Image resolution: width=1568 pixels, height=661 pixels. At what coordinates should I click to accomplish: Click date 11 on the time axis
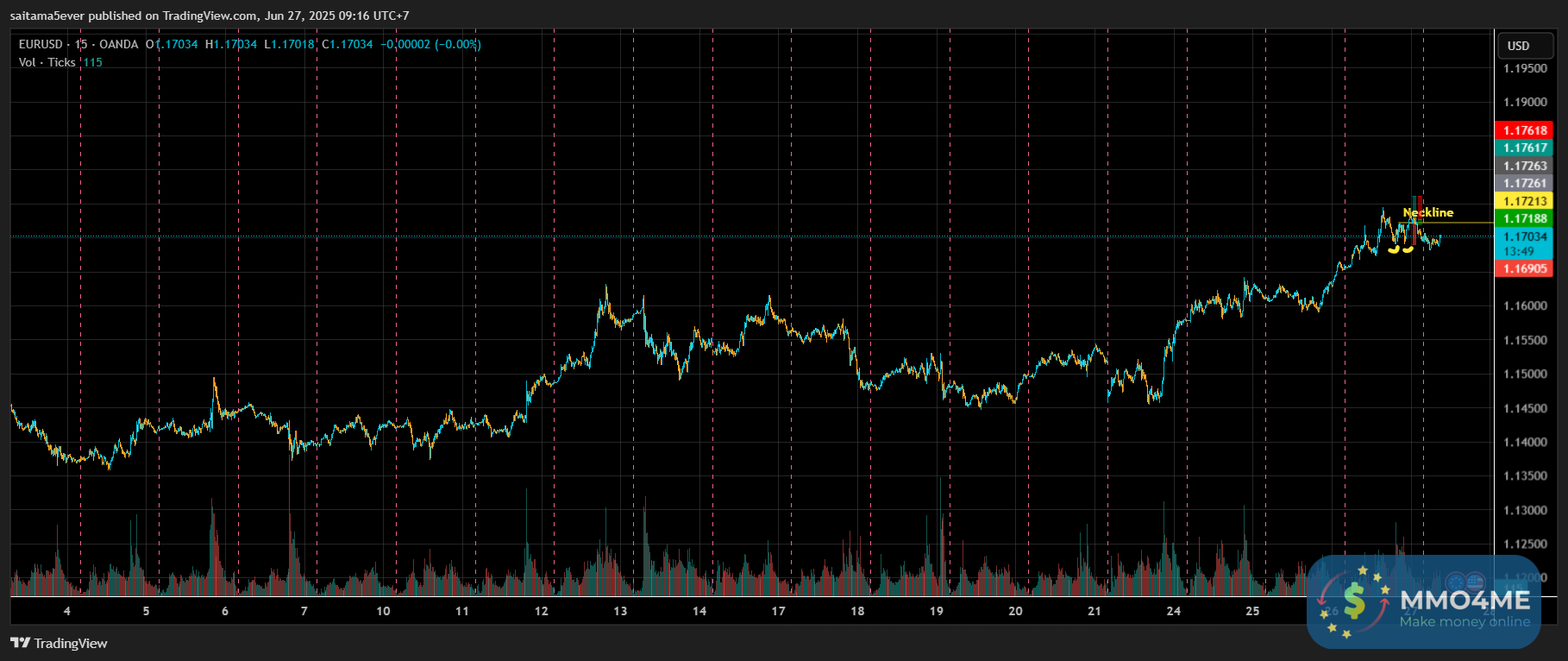(462, 611)
